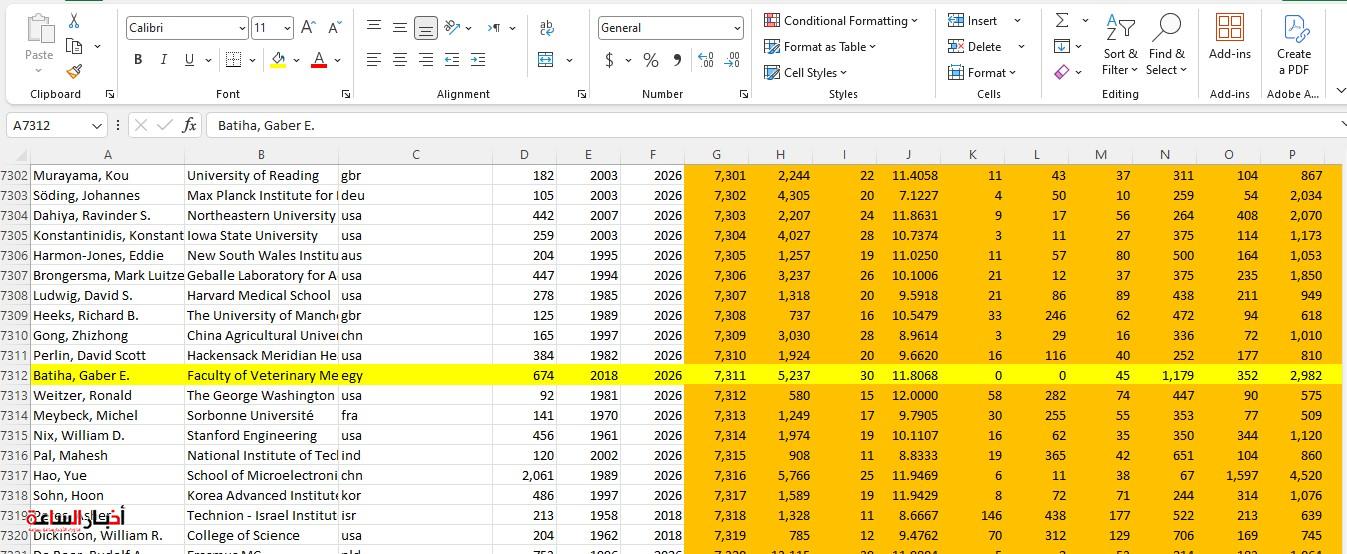The image size is (1347, 554).
Task: Apply accounting dollar number format
Action: pos(609,60)
